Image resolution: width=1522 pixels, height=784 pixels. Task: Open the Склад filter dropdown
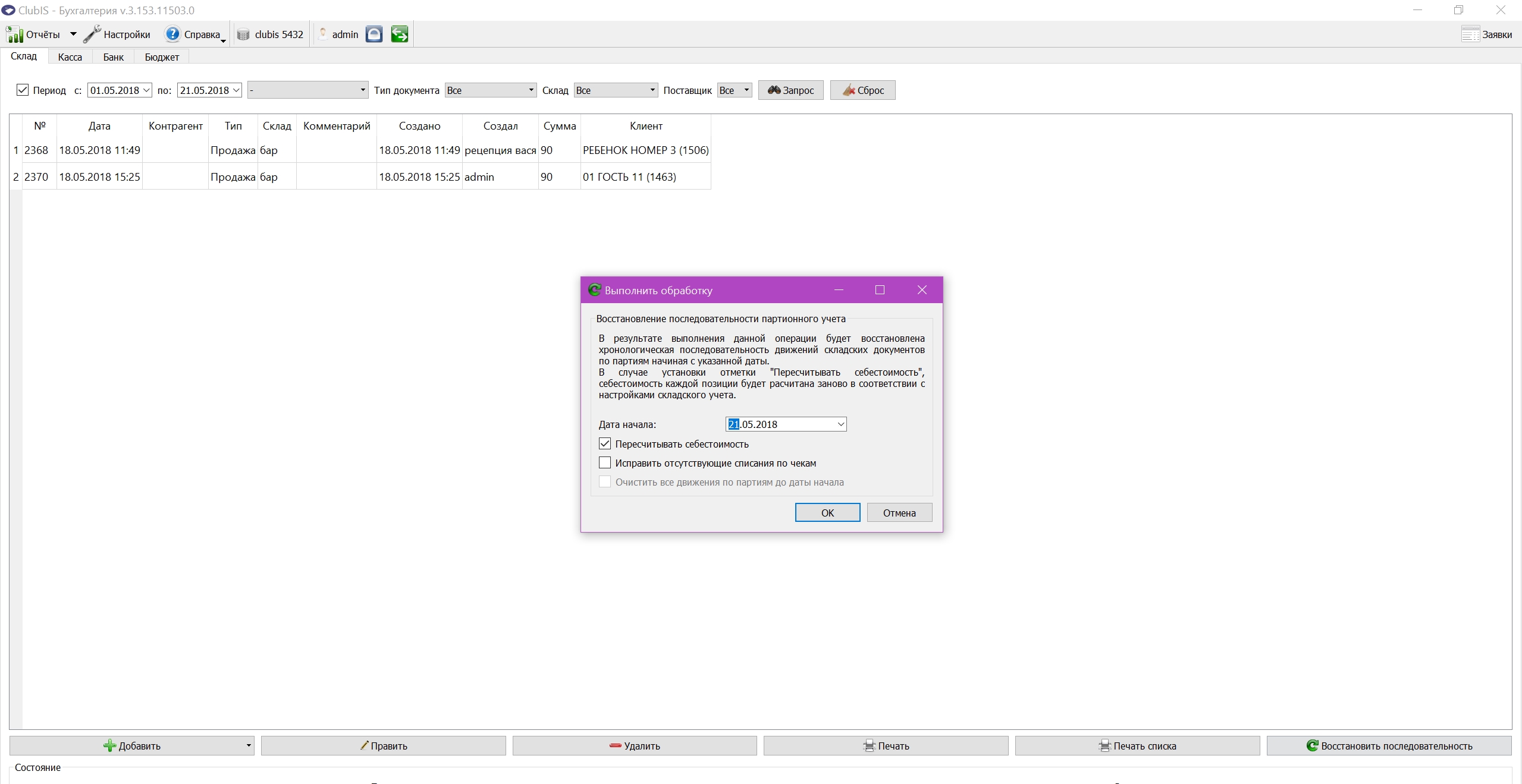point(616,90)
